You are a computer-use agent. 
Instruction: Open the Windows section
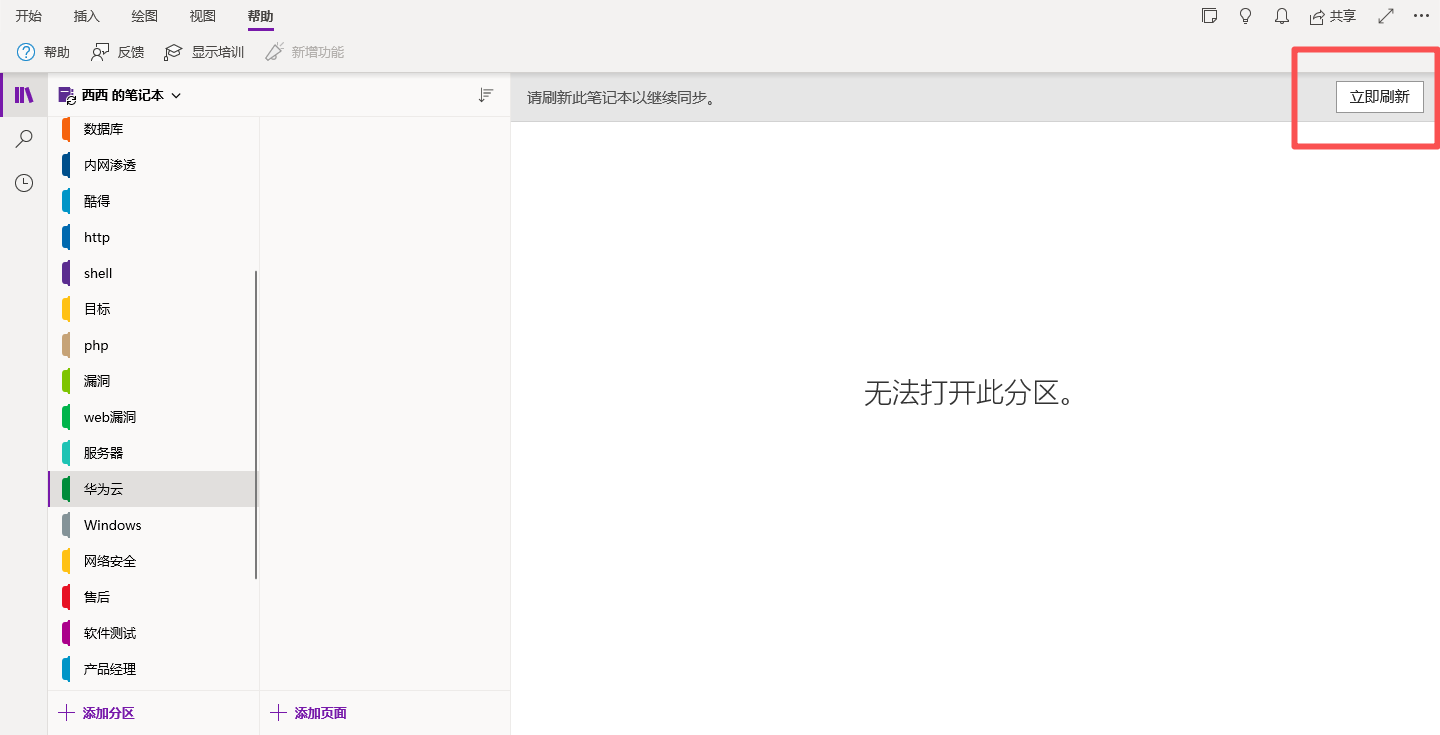[153, 525]
